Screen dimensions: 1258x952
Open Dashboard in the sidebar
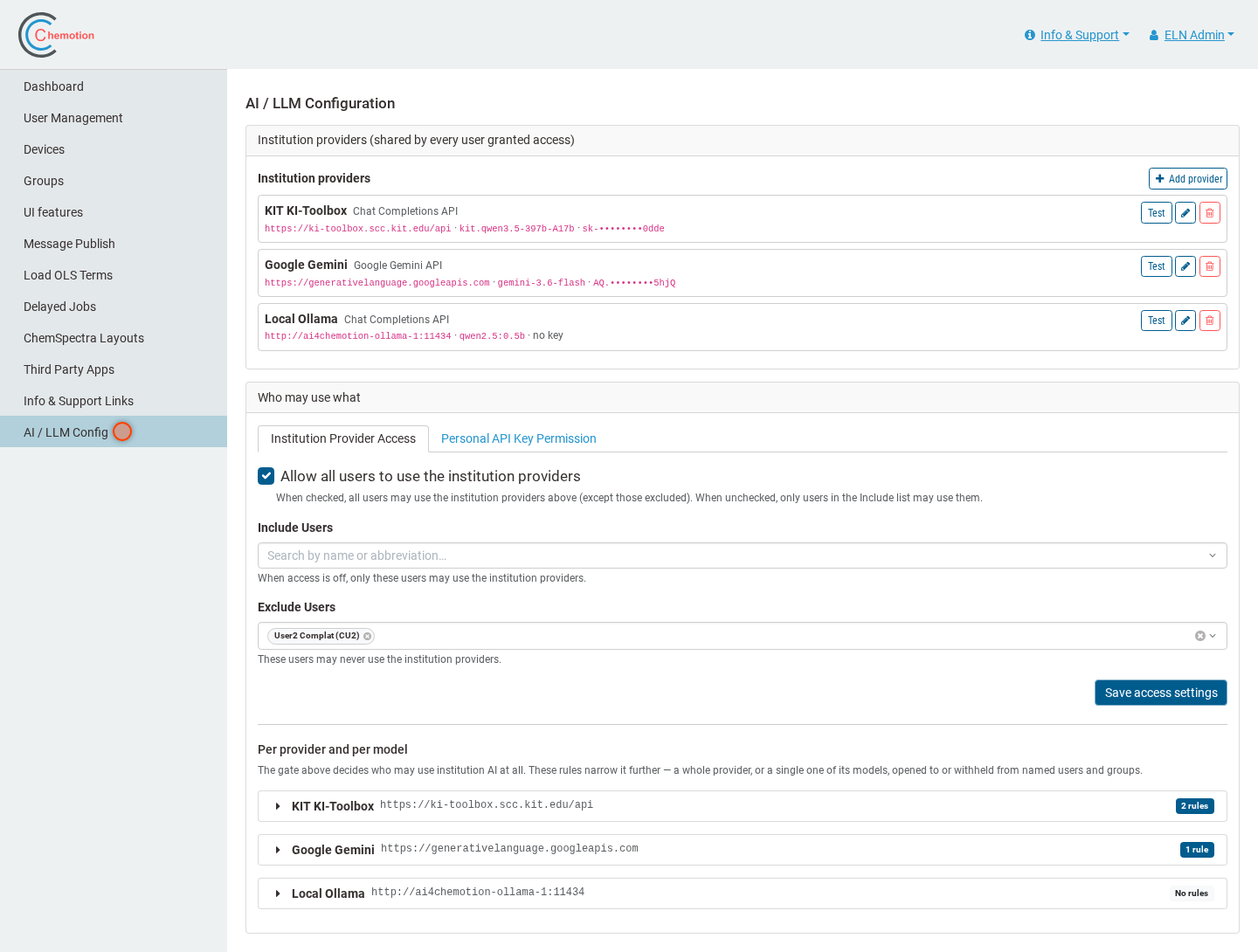(114, 86)
